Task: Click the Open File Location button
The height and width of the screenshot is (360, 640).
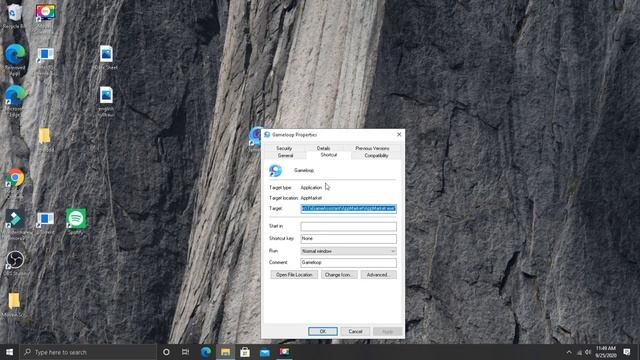Action: [294, 275]
